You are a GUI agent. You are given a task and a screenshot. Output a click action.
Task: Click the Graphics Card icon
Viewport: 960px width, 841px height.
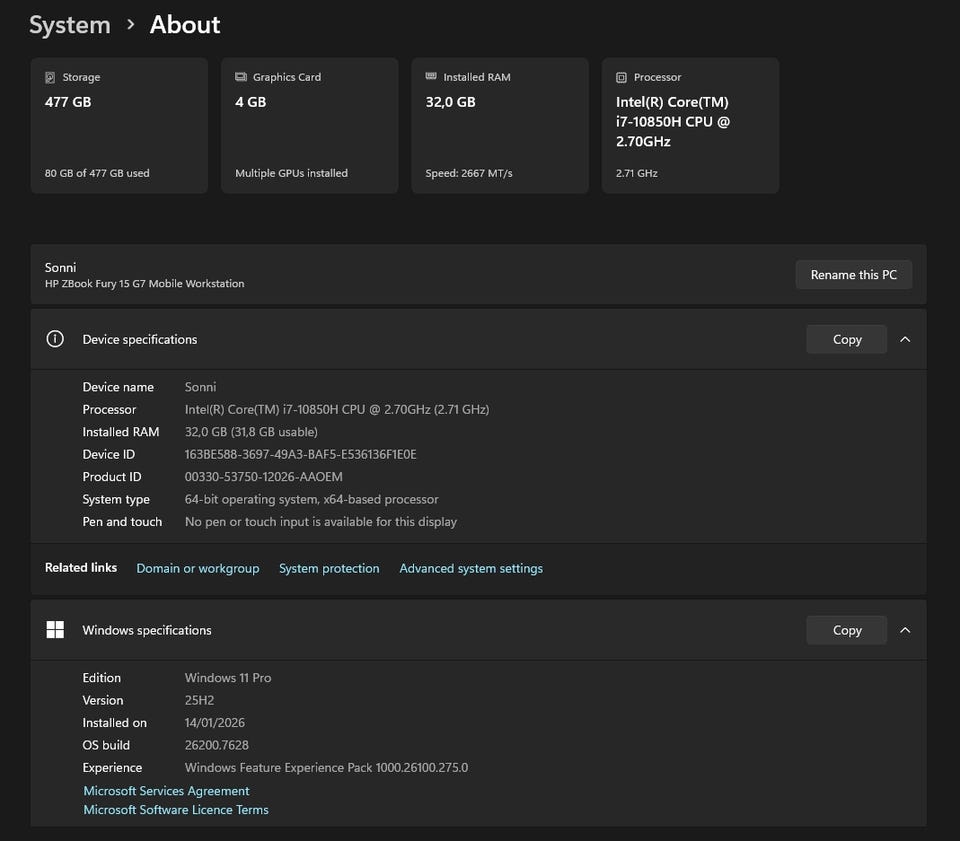[241, 77]
